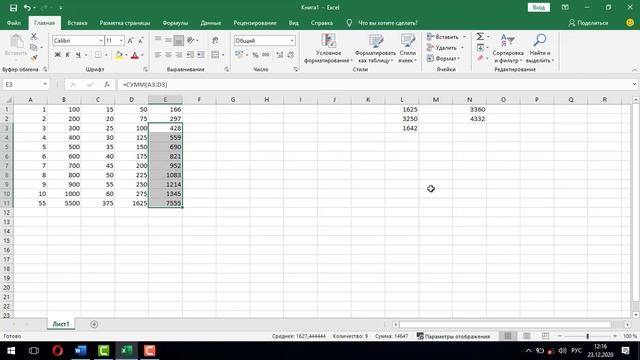Click the Вставить cells button

tap(442, 37)
